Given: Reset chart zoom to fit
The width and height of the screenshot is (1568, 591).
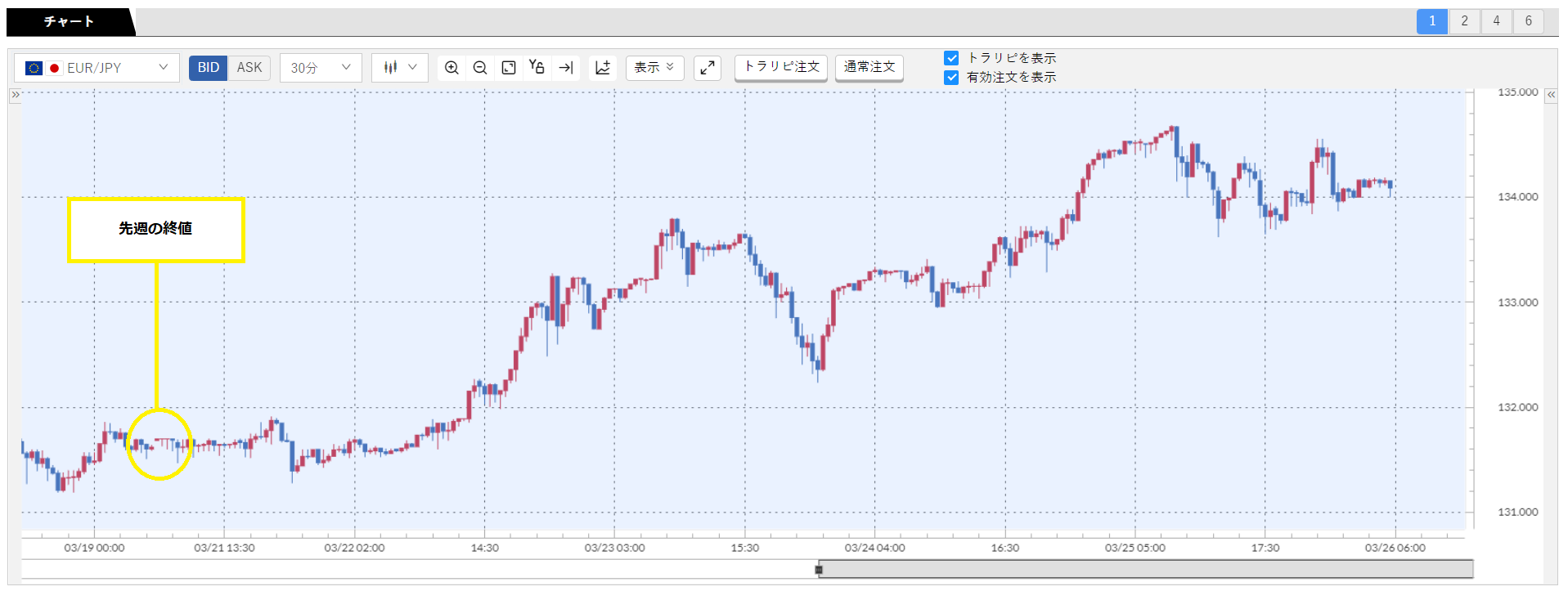Looking at the screenshot, I should (x=509, y=68).
